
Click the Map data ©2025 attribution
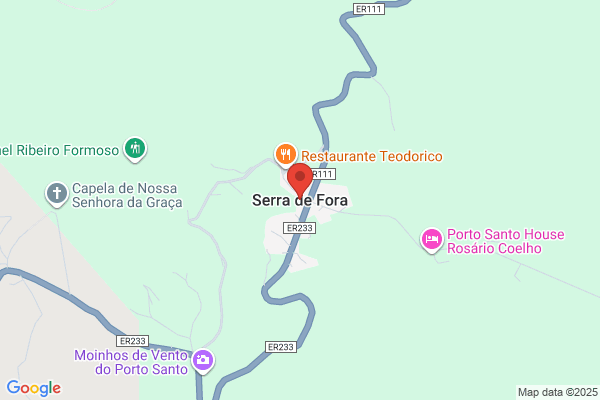pyautogui.click(x=558, y=392)
